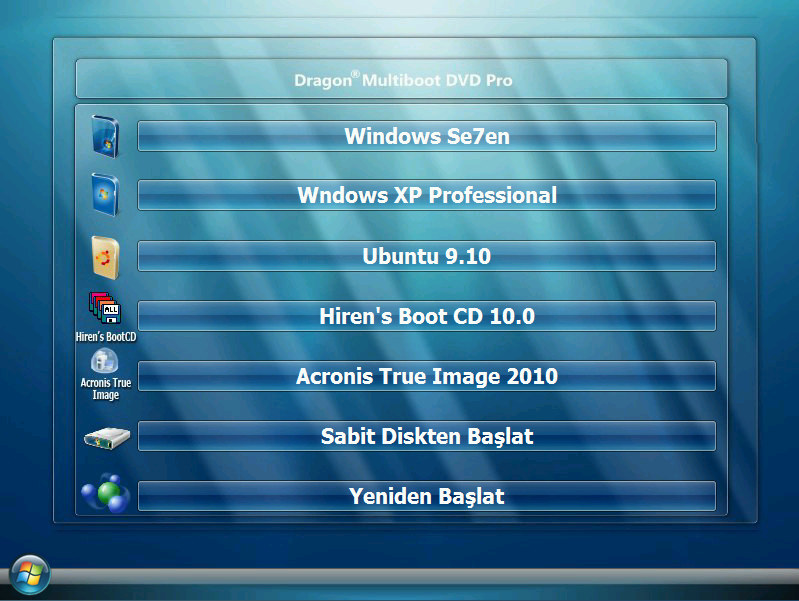Start Acronis True Image 2010

click(427, 376)
